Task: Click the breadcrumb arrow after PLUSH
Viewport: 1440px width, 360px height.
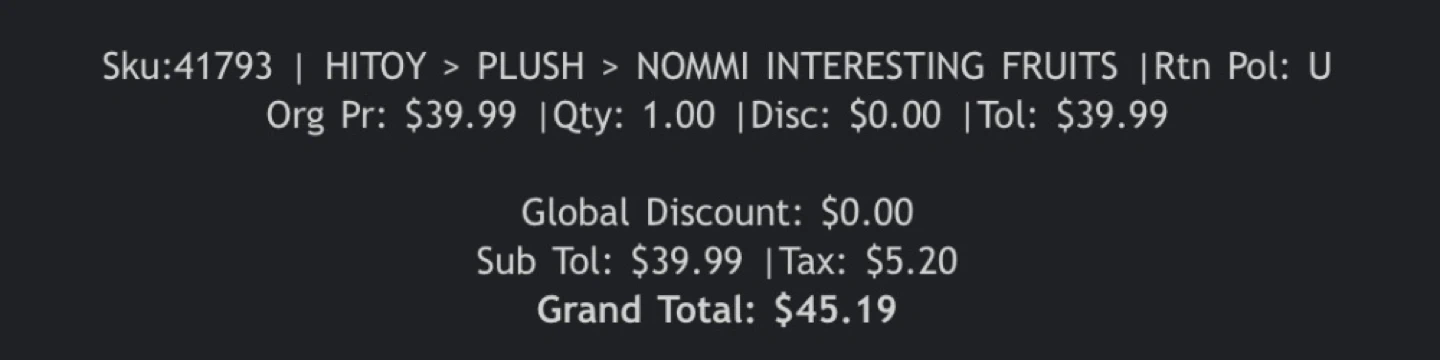Action: [x=612, y=69]
